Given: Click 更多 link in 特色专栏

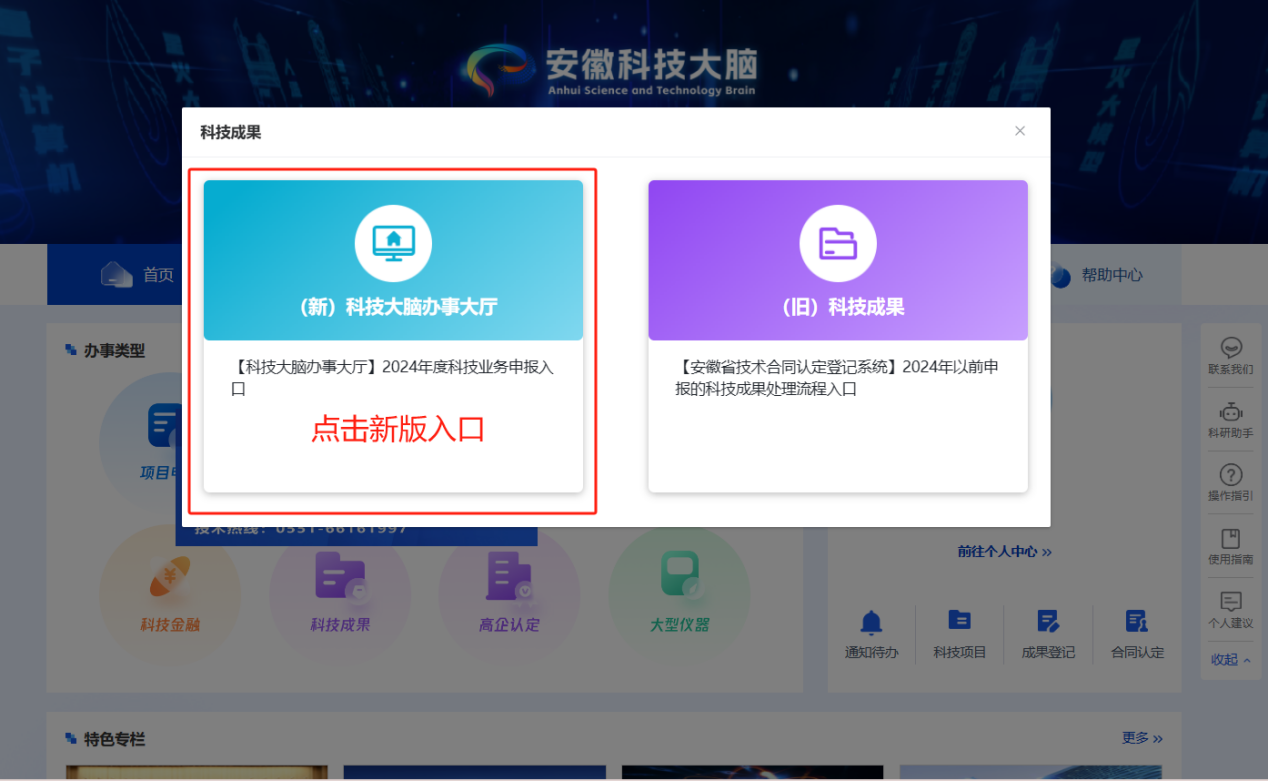Looking at the screenshot, I should [1142, 738].
